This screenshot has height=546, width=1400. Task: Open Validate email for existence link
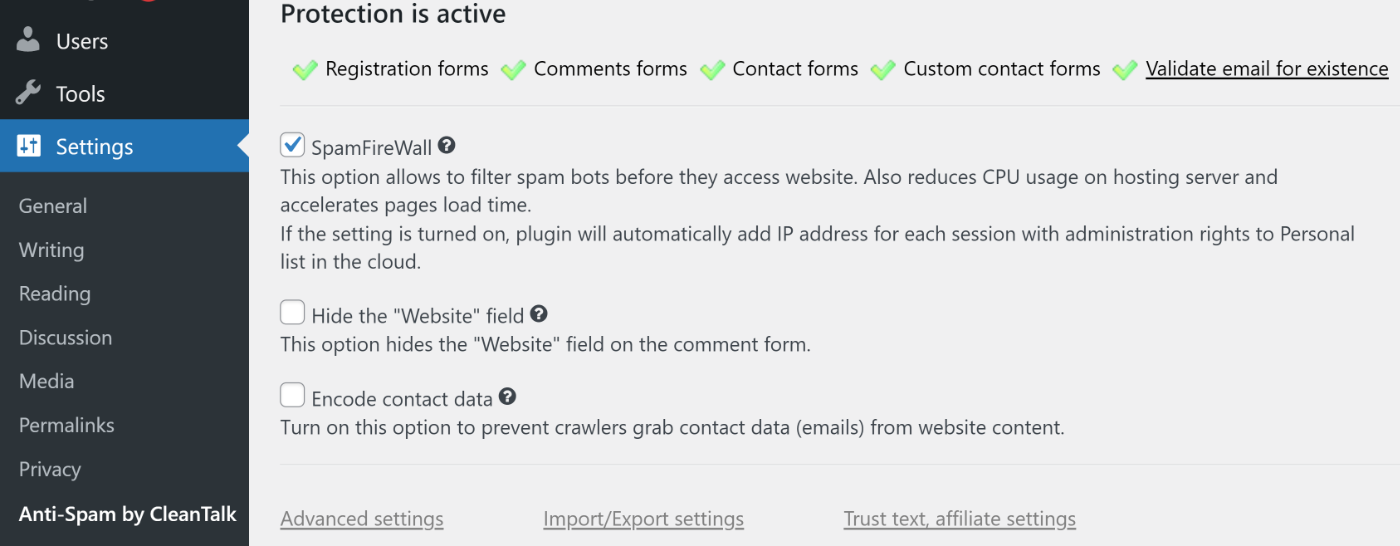pos(1266,69)
